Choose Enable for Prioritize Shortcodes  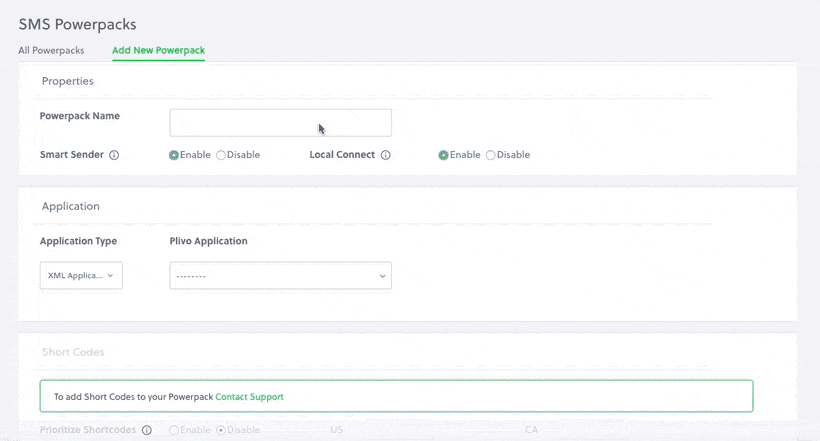click(x=174, y=431)
